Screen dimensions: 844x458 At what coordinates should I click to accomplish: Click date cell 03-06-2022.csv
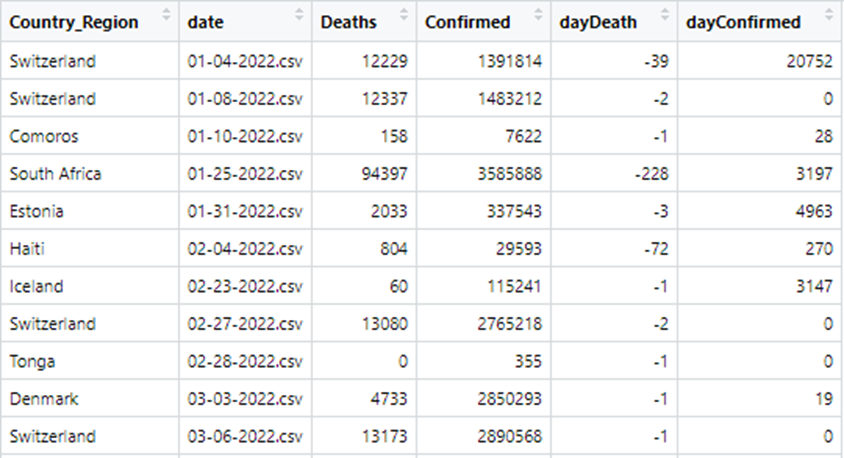click(x=245, y=436)
